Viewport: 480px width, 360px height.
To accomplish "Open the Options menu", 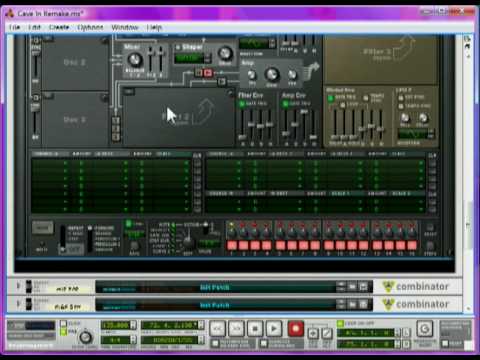I will pyautogui.click(x=90, y=27).
